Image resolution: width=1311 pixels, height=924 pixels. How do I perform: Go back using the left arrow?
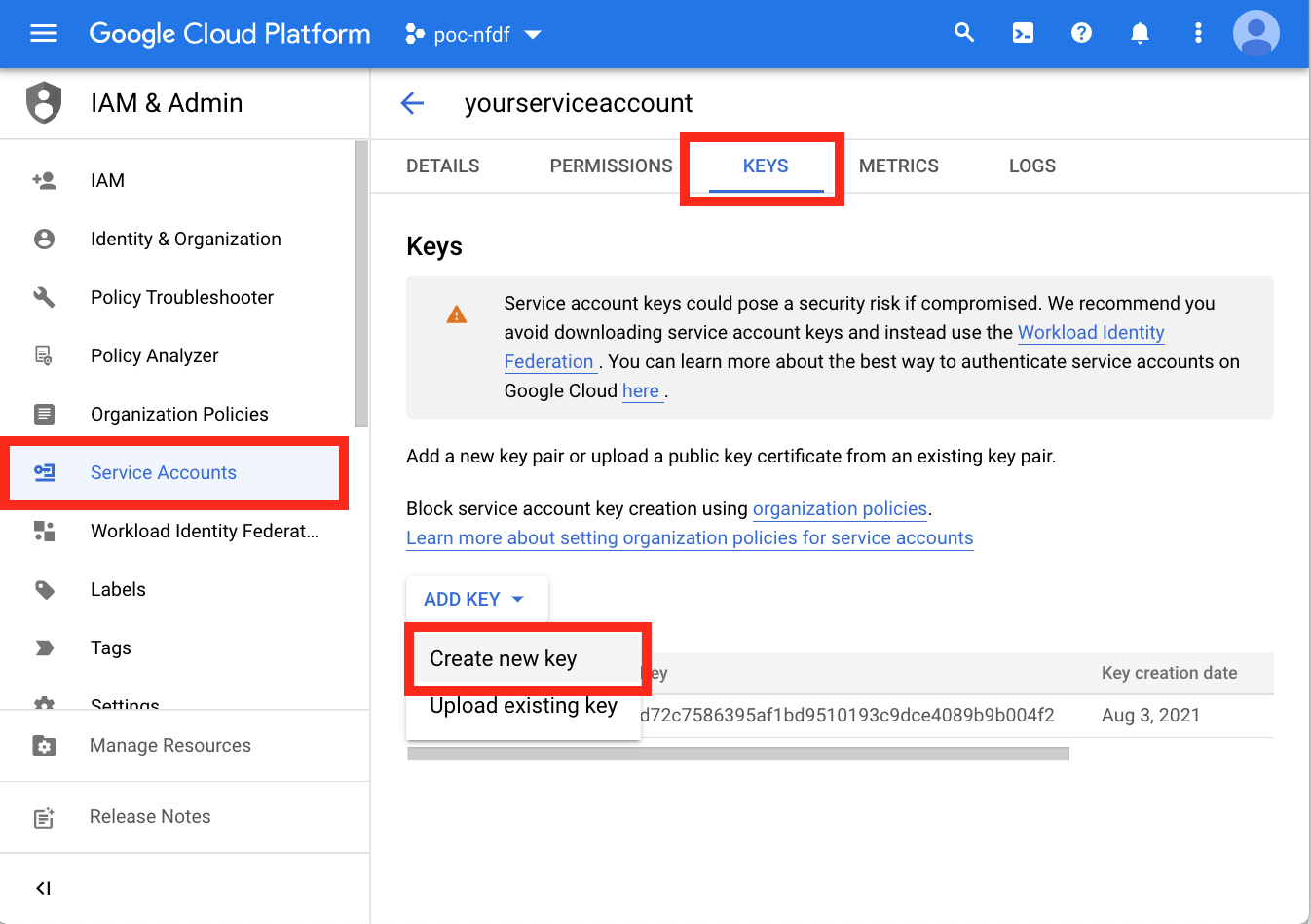click(413, 103)
